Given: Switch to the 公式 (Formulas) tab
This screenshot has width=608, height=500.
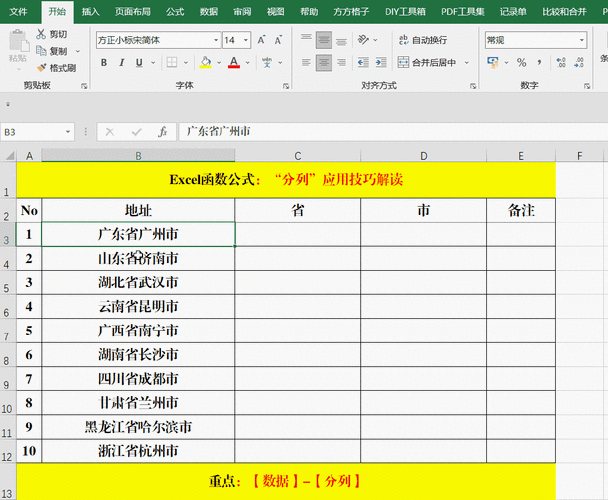Looking at the screenshot, I should click(175, 12).
